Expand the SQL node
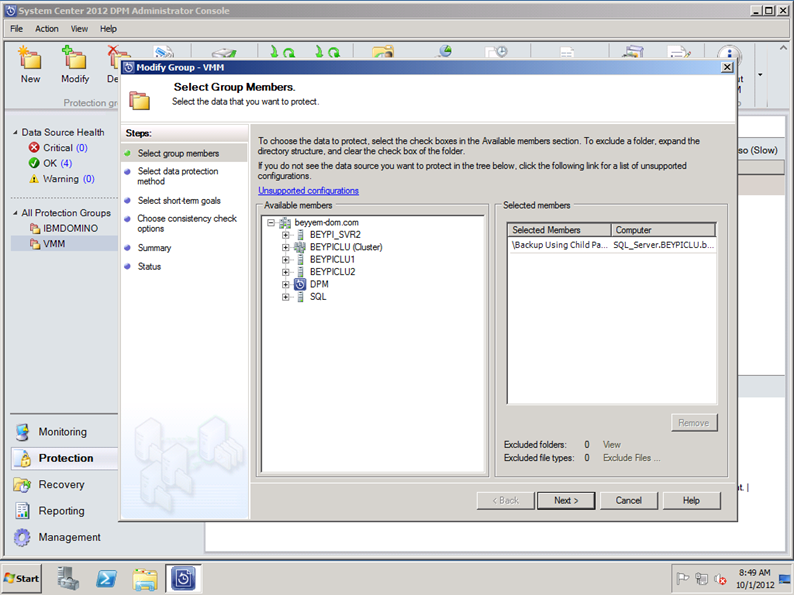 (x=286, y=297)
